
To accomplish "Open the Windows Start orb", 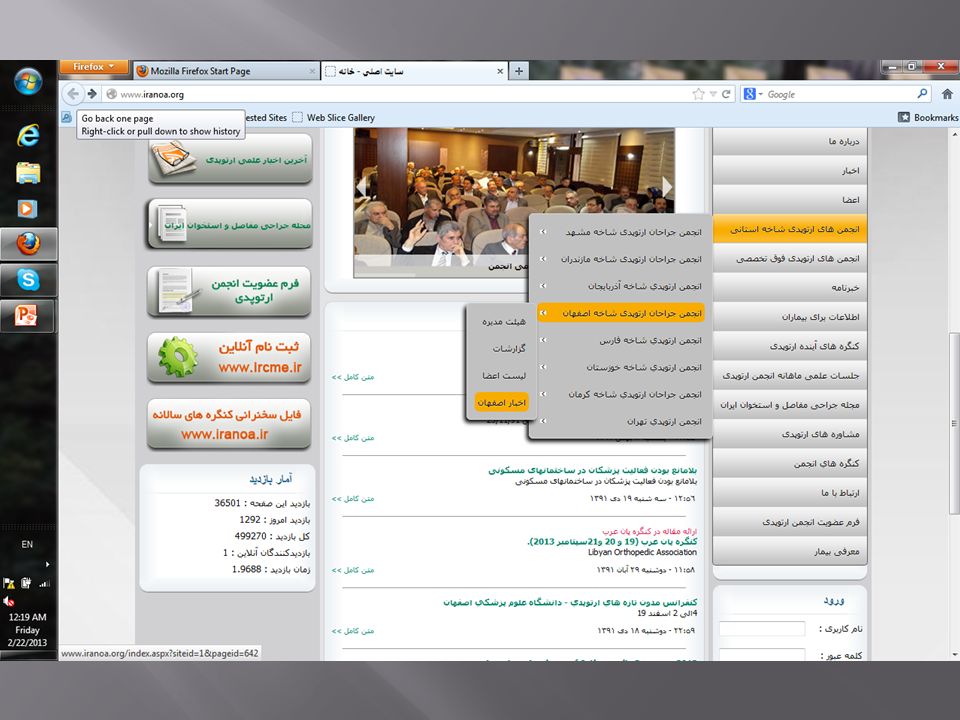I will (28, 82).
